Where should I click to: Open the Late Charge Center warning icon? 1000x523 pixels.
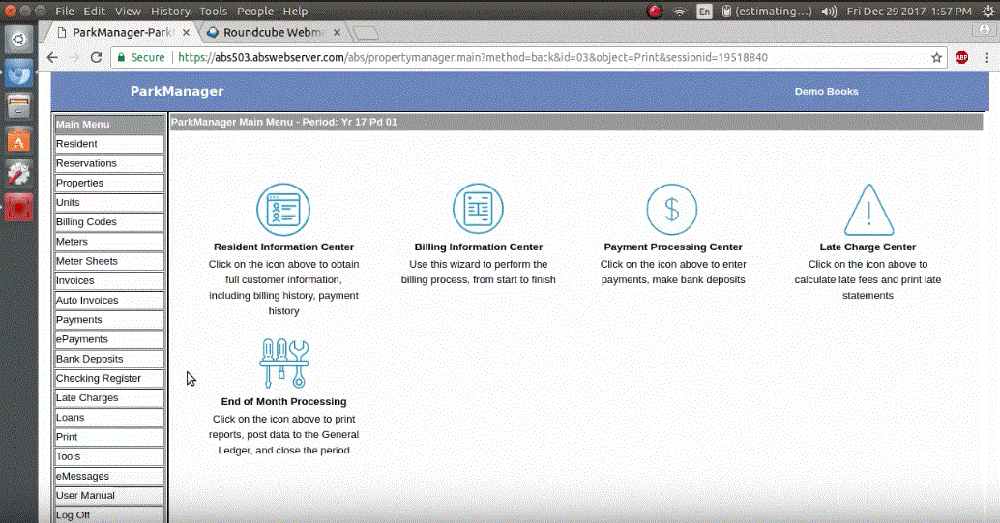click(x=869, y=210)
